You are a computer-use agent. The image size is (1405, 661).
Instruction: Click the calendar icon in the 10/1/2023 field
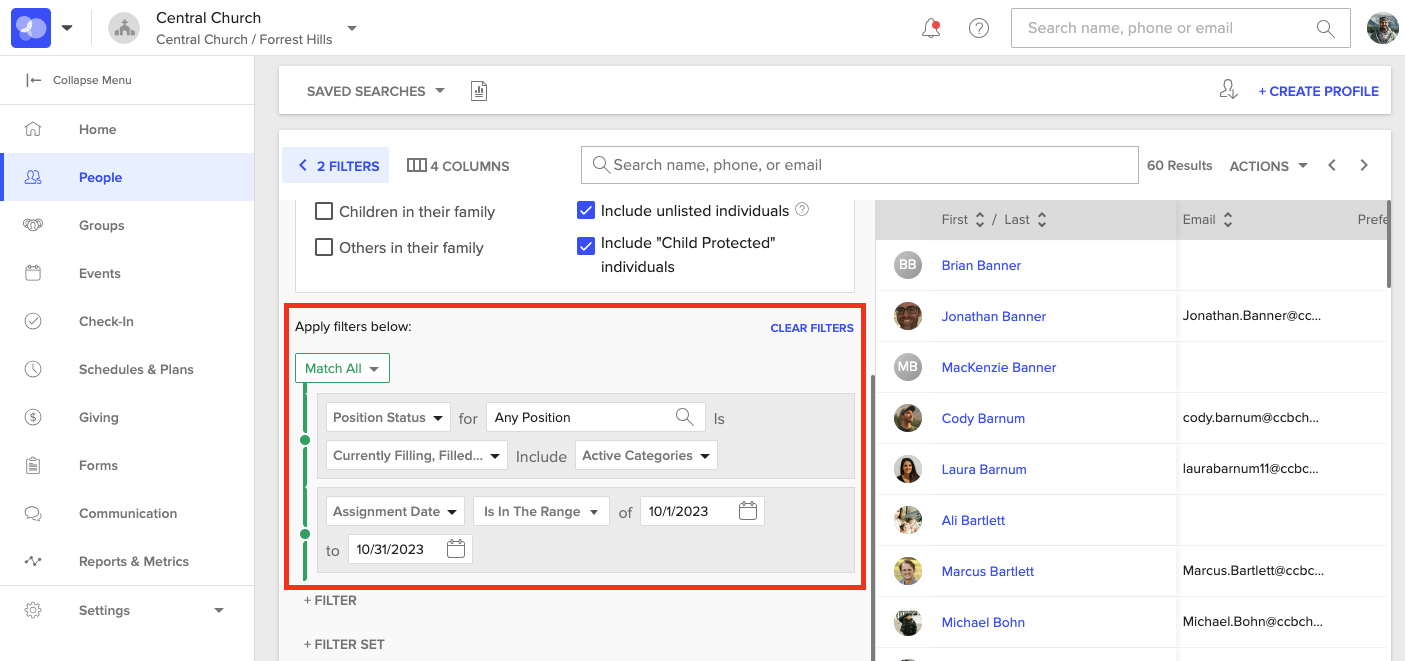tap(747, 510)
